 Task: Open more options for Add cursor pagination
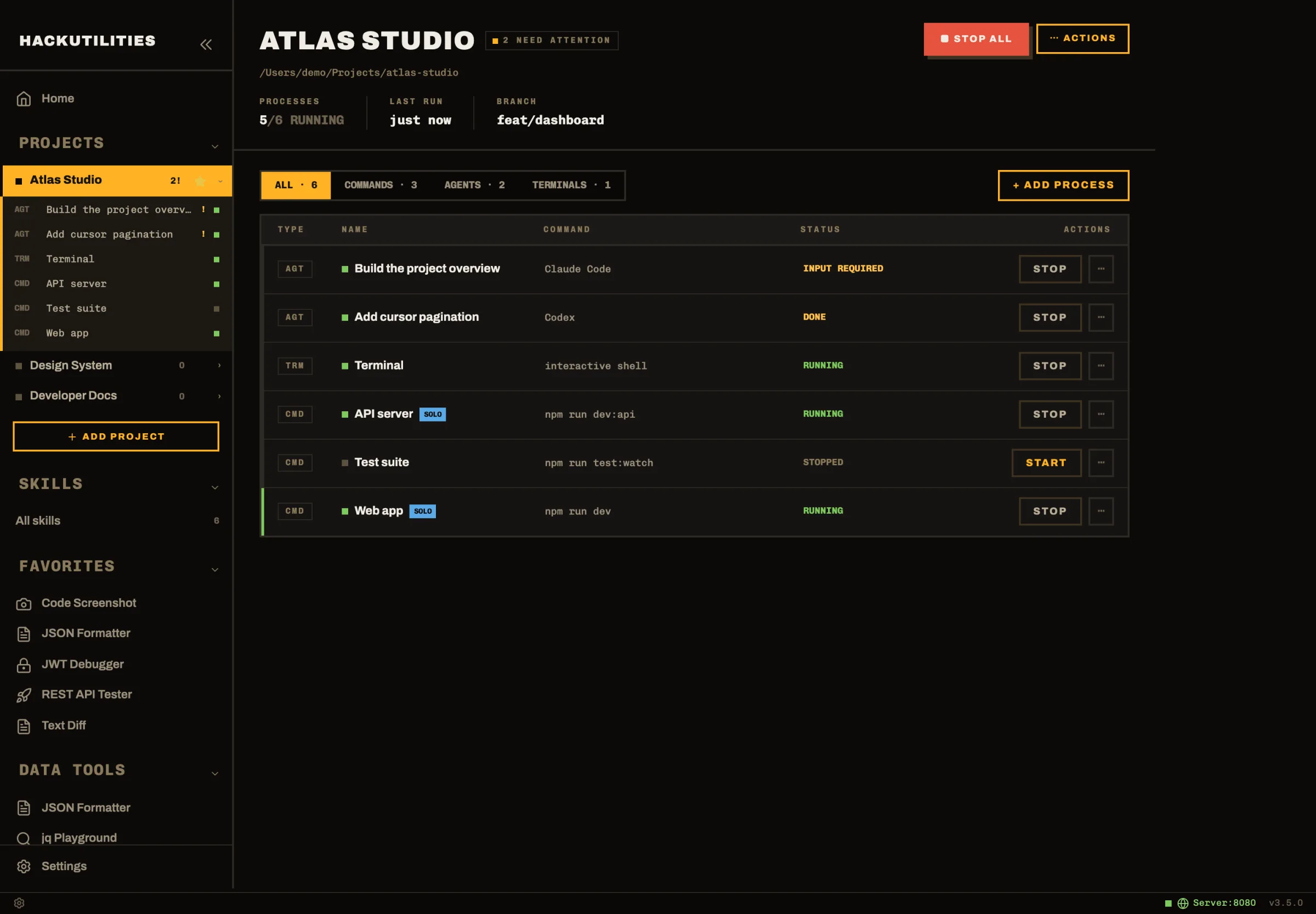(x=1101, y=317)
